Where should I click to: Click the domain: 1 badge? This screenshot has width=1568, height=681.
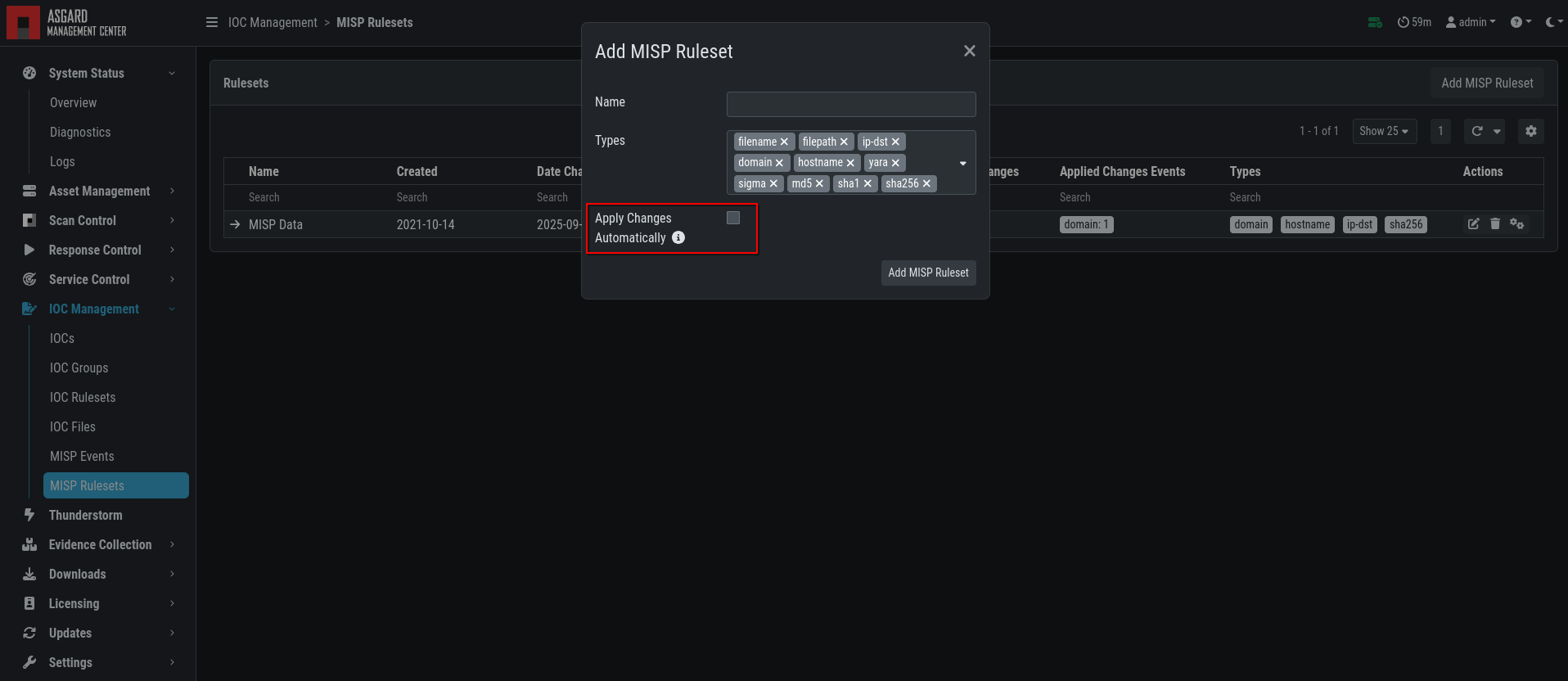[x=1086, y=224]
